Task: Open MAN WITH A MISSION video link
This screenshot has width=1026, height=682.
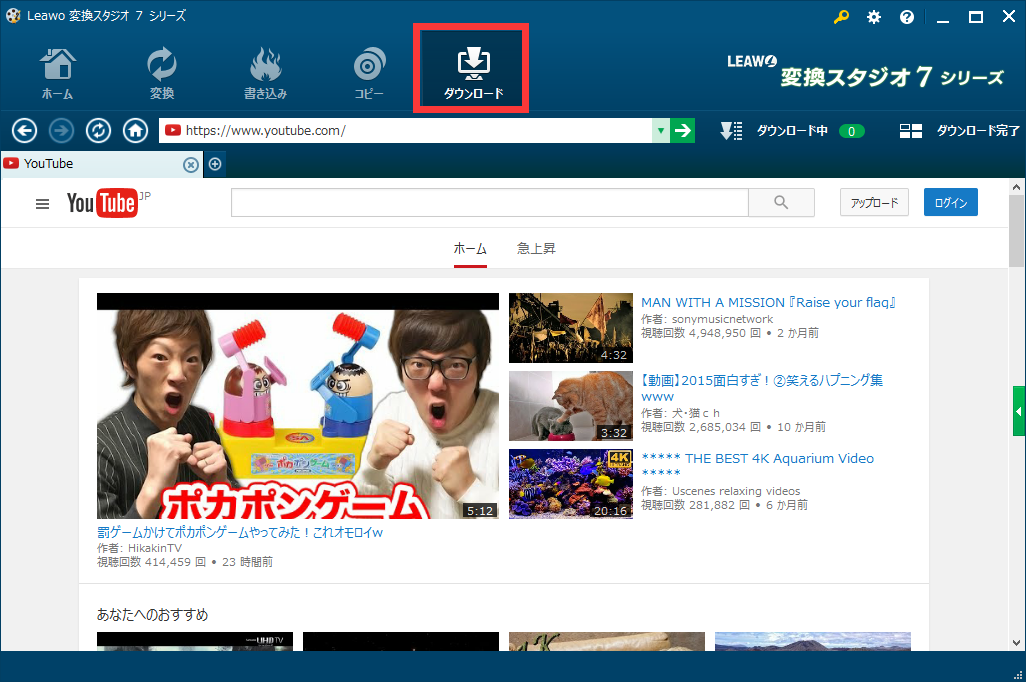Action: pyautogui.click(x=767, y=302)
